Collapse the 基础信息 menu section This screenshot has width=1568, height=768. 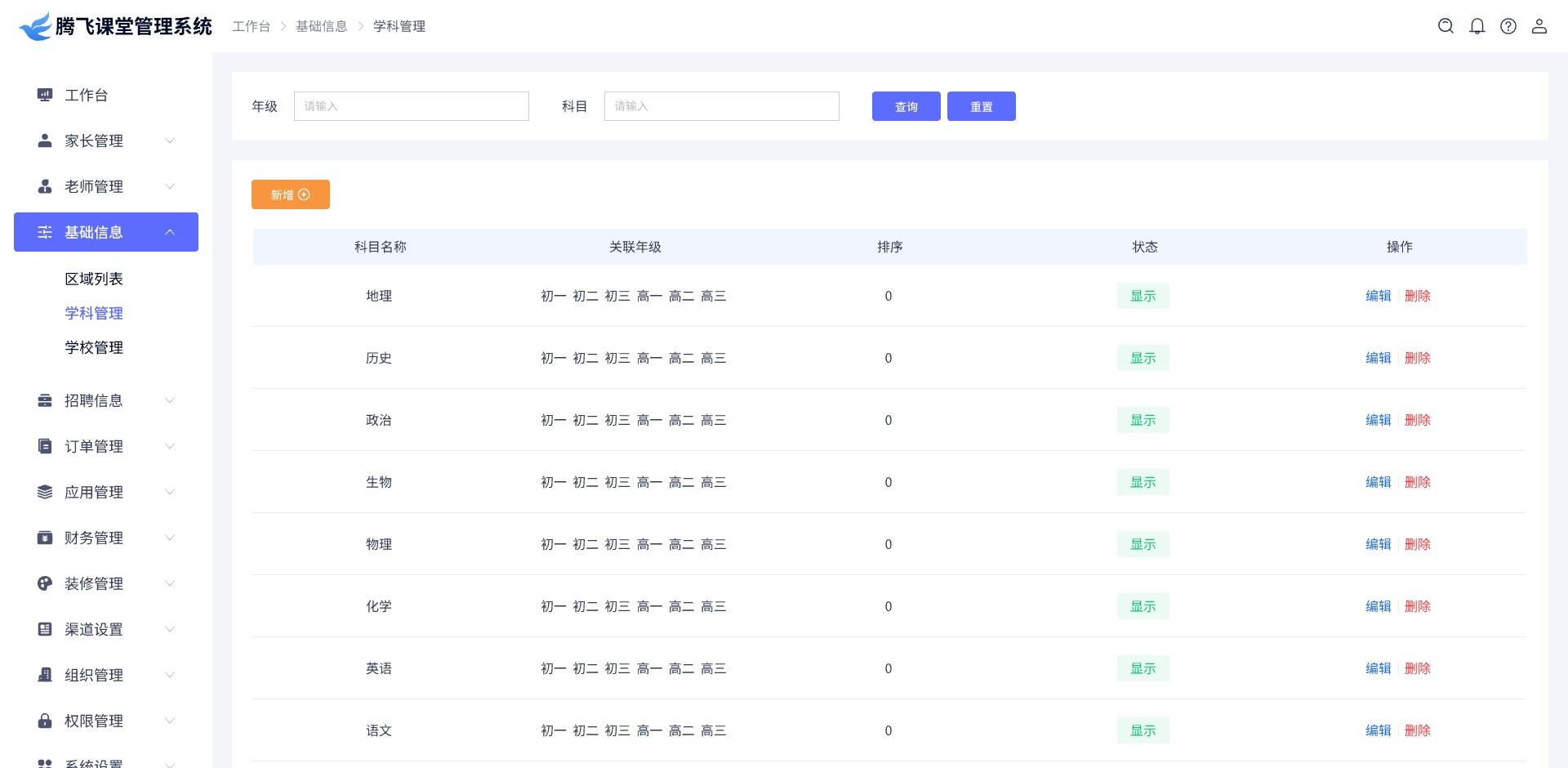(170, 232)
